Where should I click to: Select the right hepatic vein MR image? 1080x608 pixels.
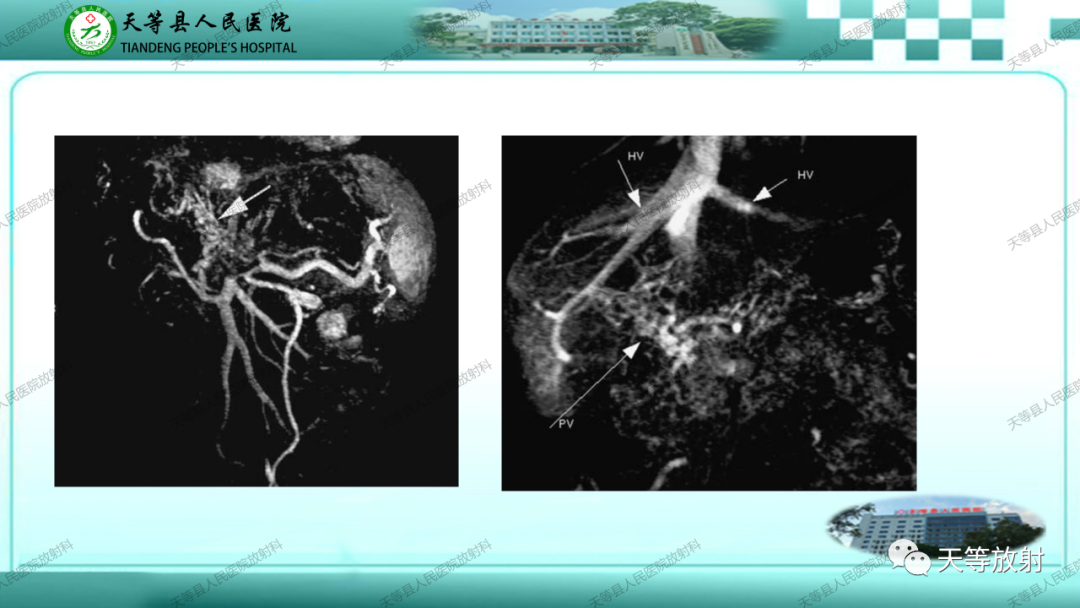click(709, 313)
